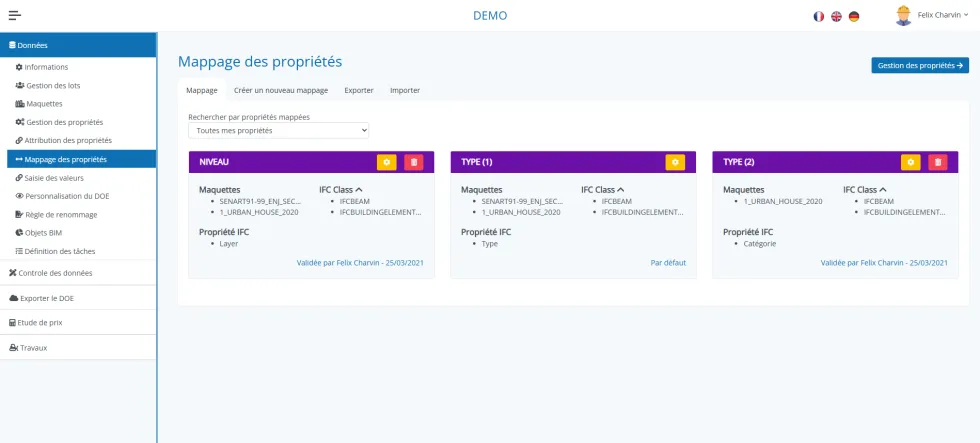Open settings of the TYPE (2) mapping
The height and width of the screenshot is (443, 980).
(911, 162)
